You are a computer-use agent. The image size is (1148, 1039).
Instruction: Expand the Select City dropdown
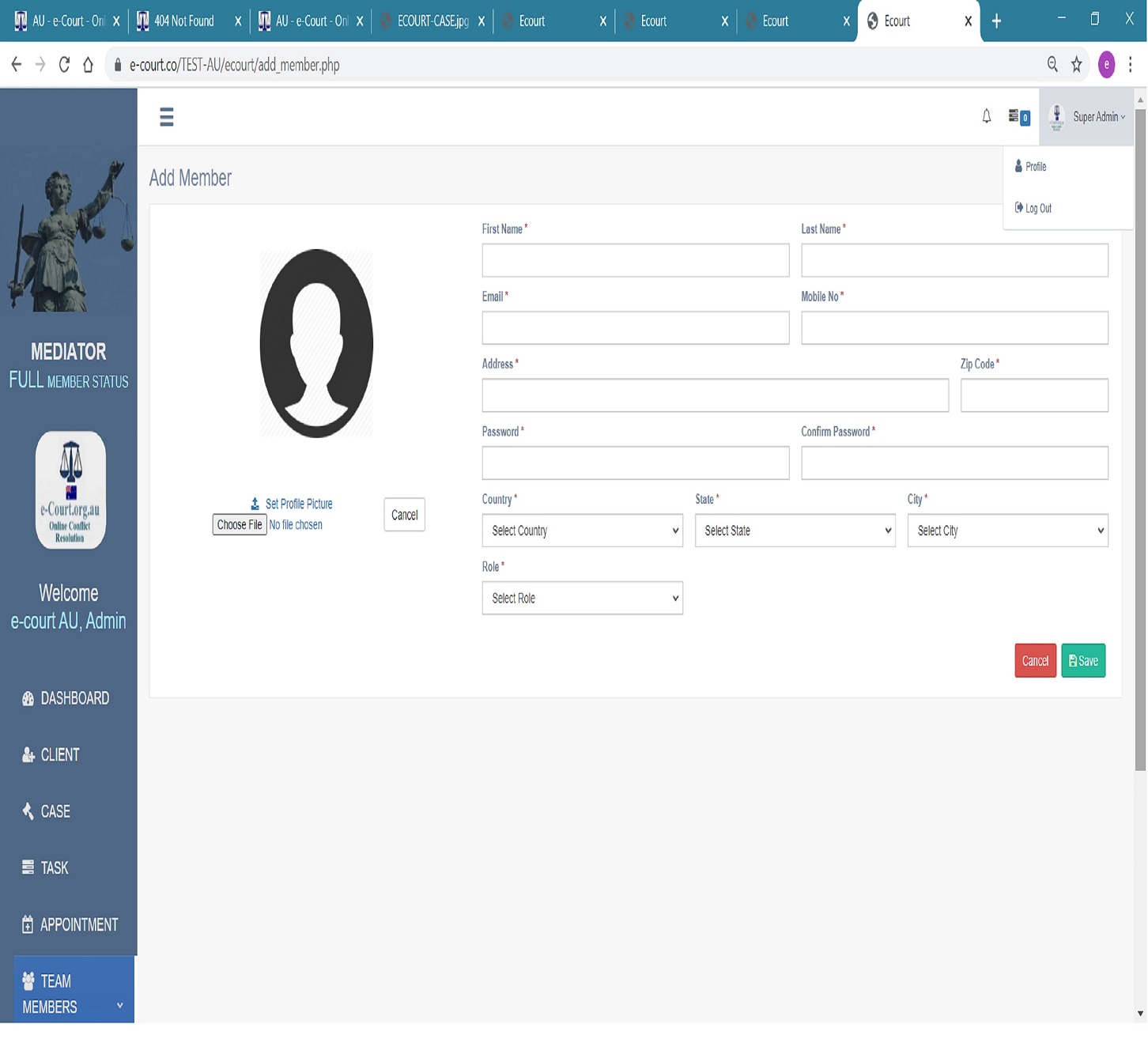point(1007,531)
